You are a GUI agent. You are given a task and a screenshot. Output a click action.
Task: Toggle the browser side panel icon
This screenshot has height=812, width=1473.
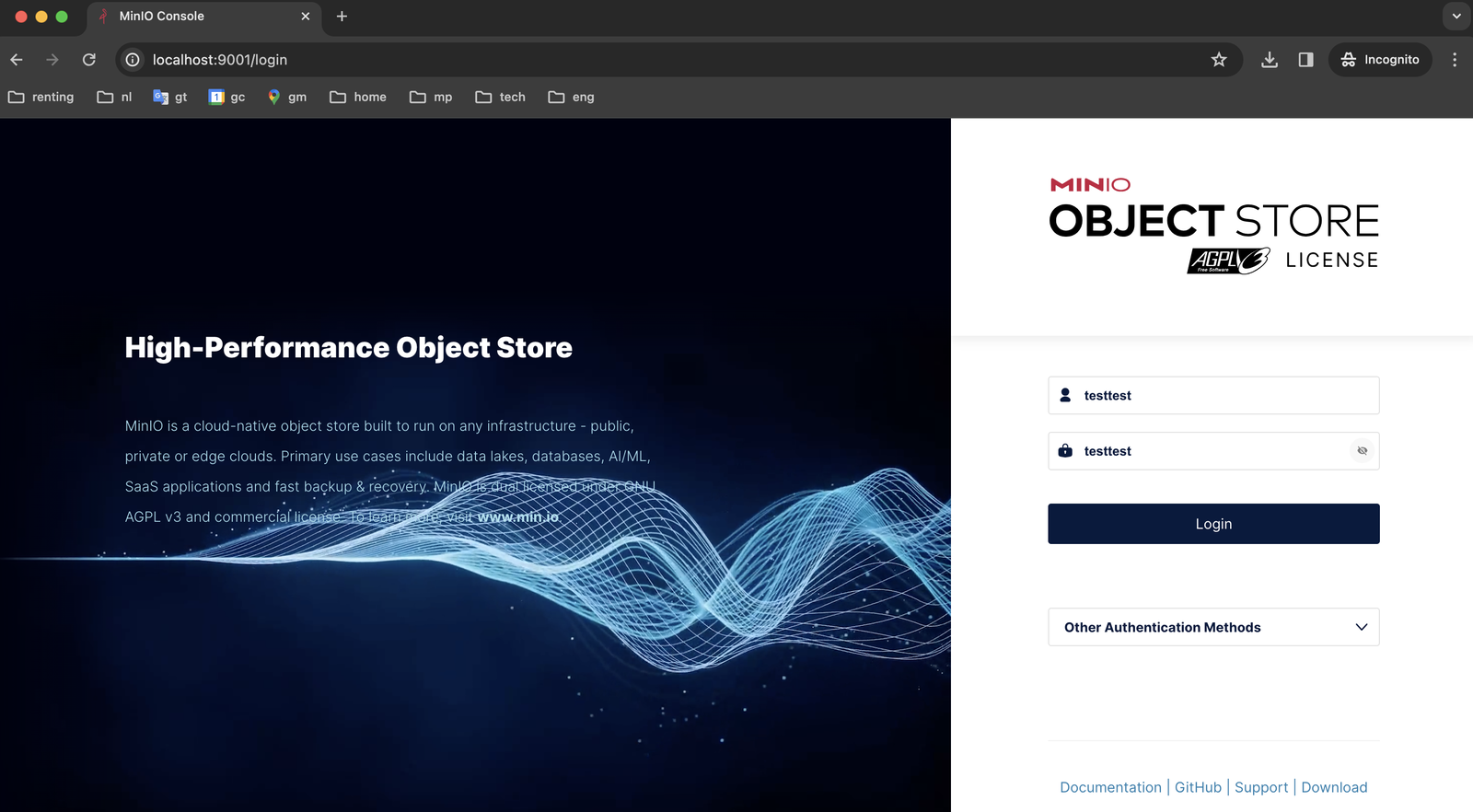click(1305, 60)
